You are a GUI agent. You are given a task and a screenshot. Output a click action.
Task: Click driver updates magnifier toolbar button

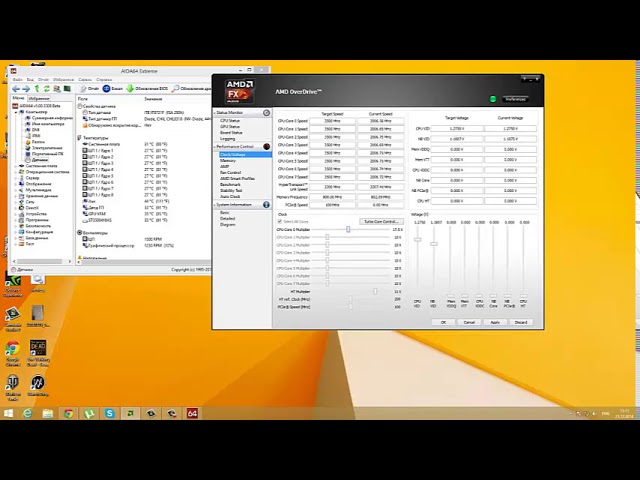click(x=191, y=89)
